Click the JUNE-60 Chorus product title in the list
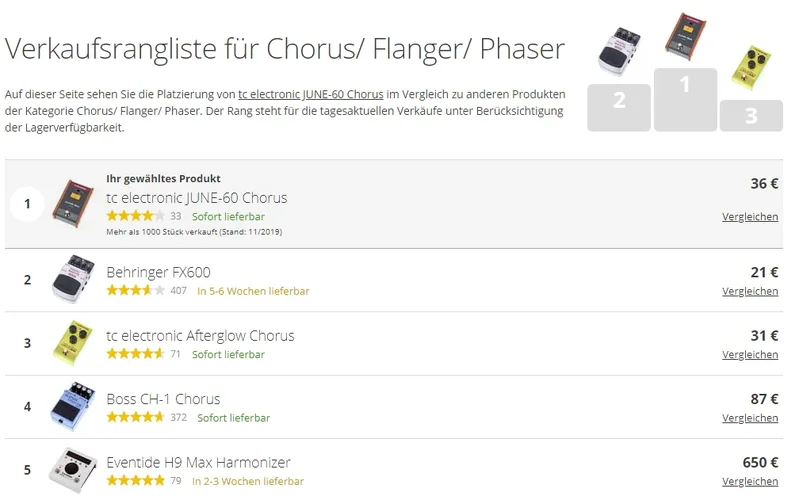Viewport: 799px width, 500px height. (196, 197)
